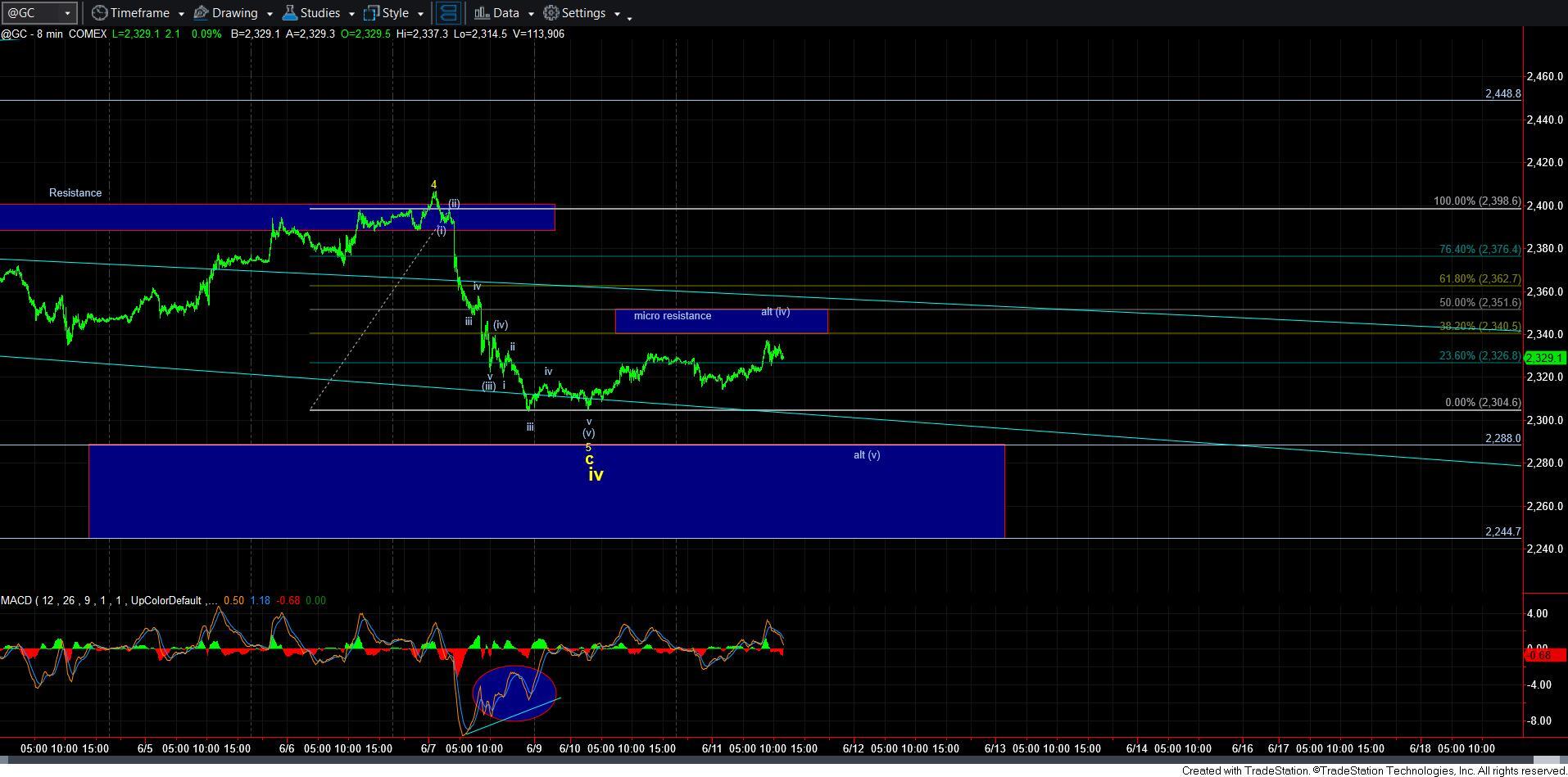Open the dropdown arrow beside Timeframe
Viewport: 1568px width, 777px height.
pos(180,14)
